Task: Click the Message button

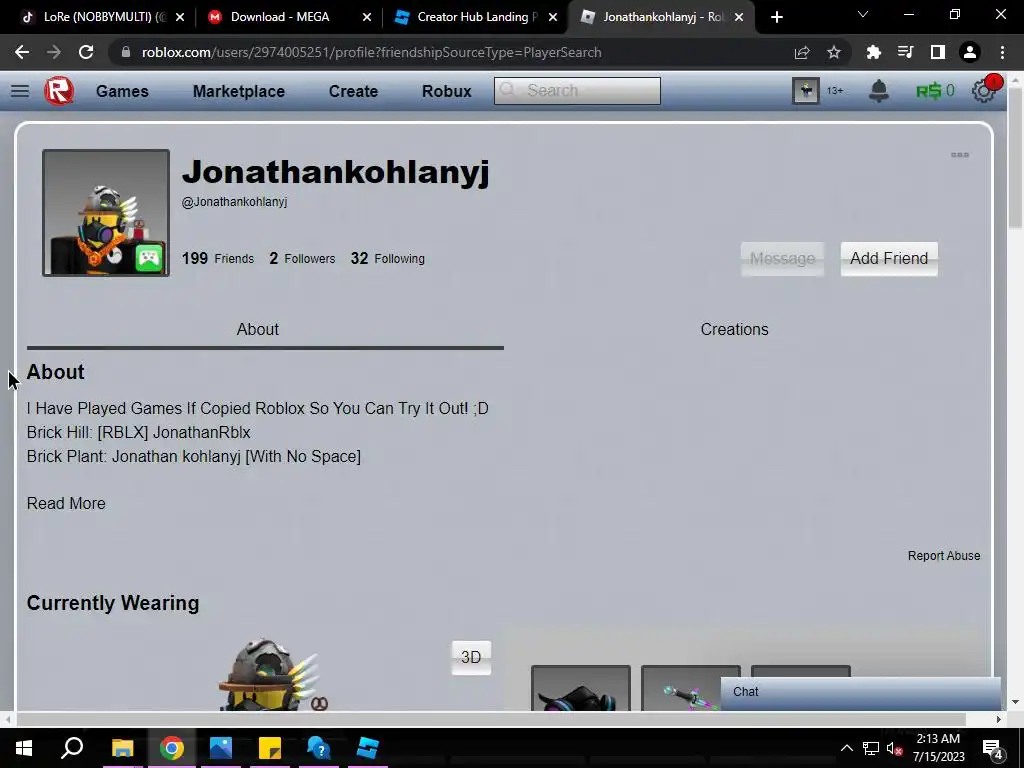Action: pos(782,259)
